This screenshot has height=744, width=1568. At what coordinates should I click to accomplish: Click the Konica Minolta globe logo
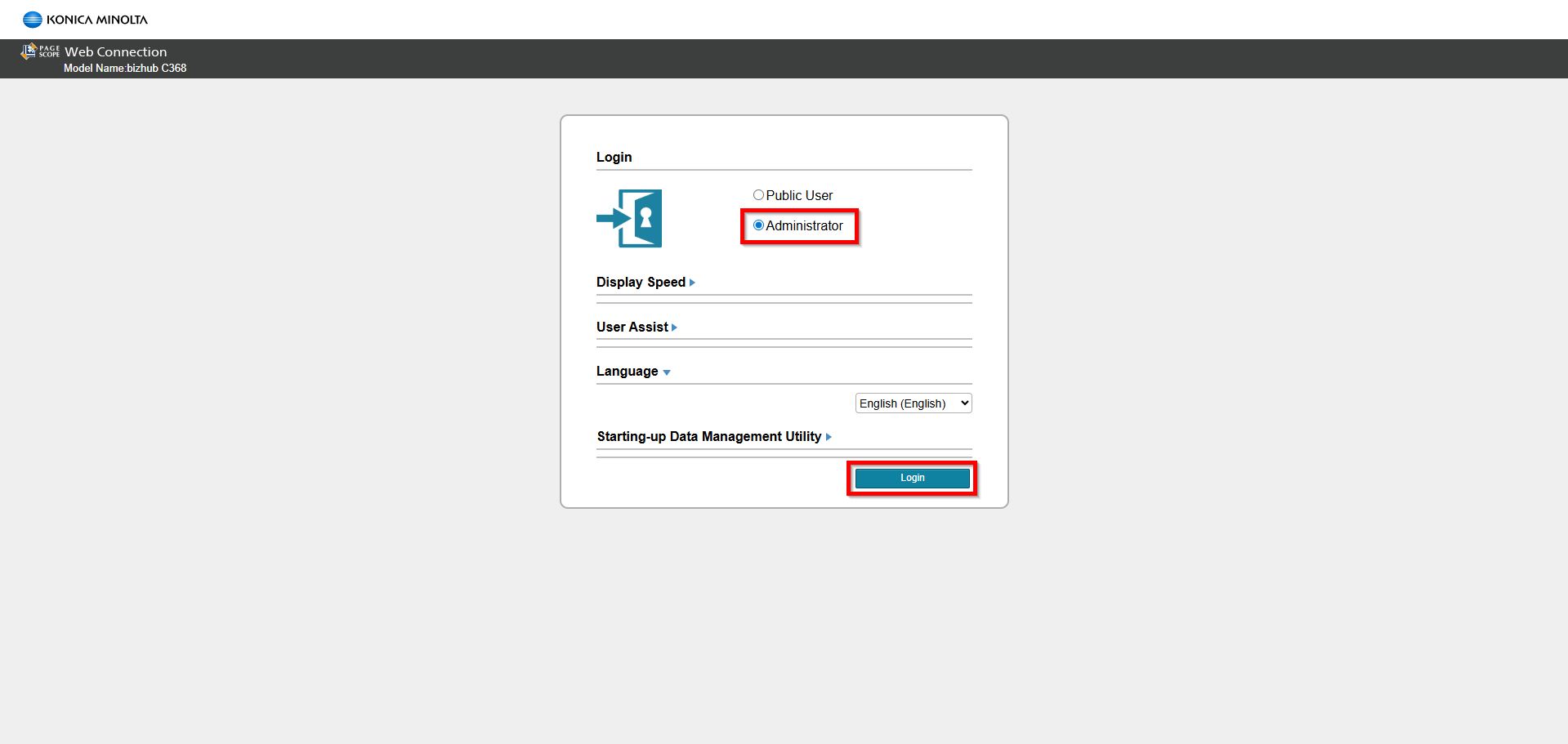pos(32,20)
